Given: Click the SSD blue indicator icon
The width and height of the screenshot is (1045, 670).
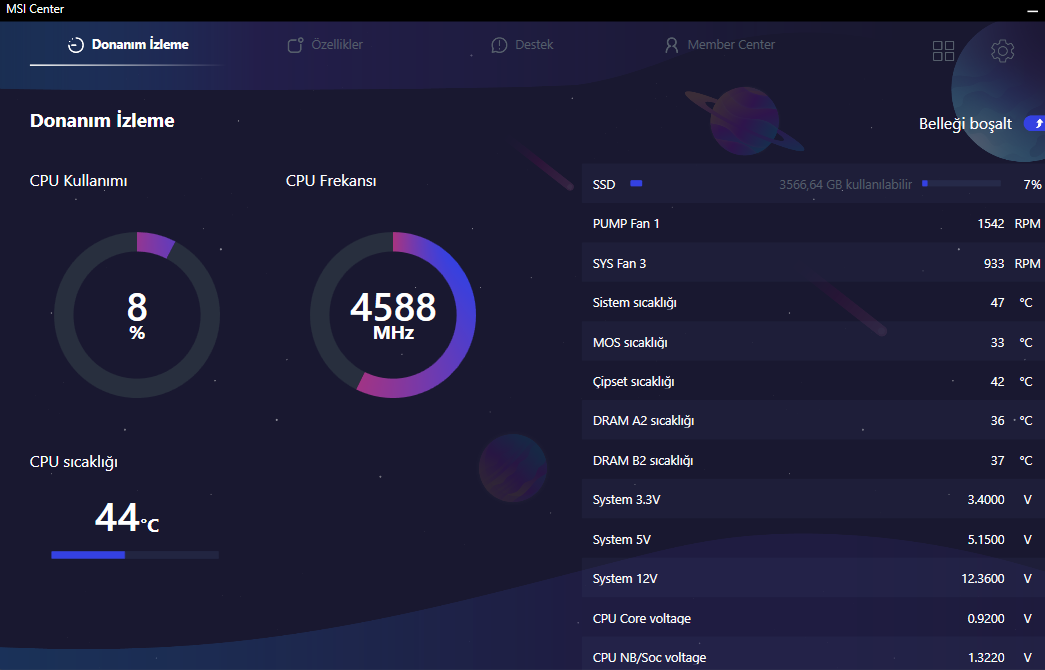Looking at the screenshot, I should click(x=636, y=183).
